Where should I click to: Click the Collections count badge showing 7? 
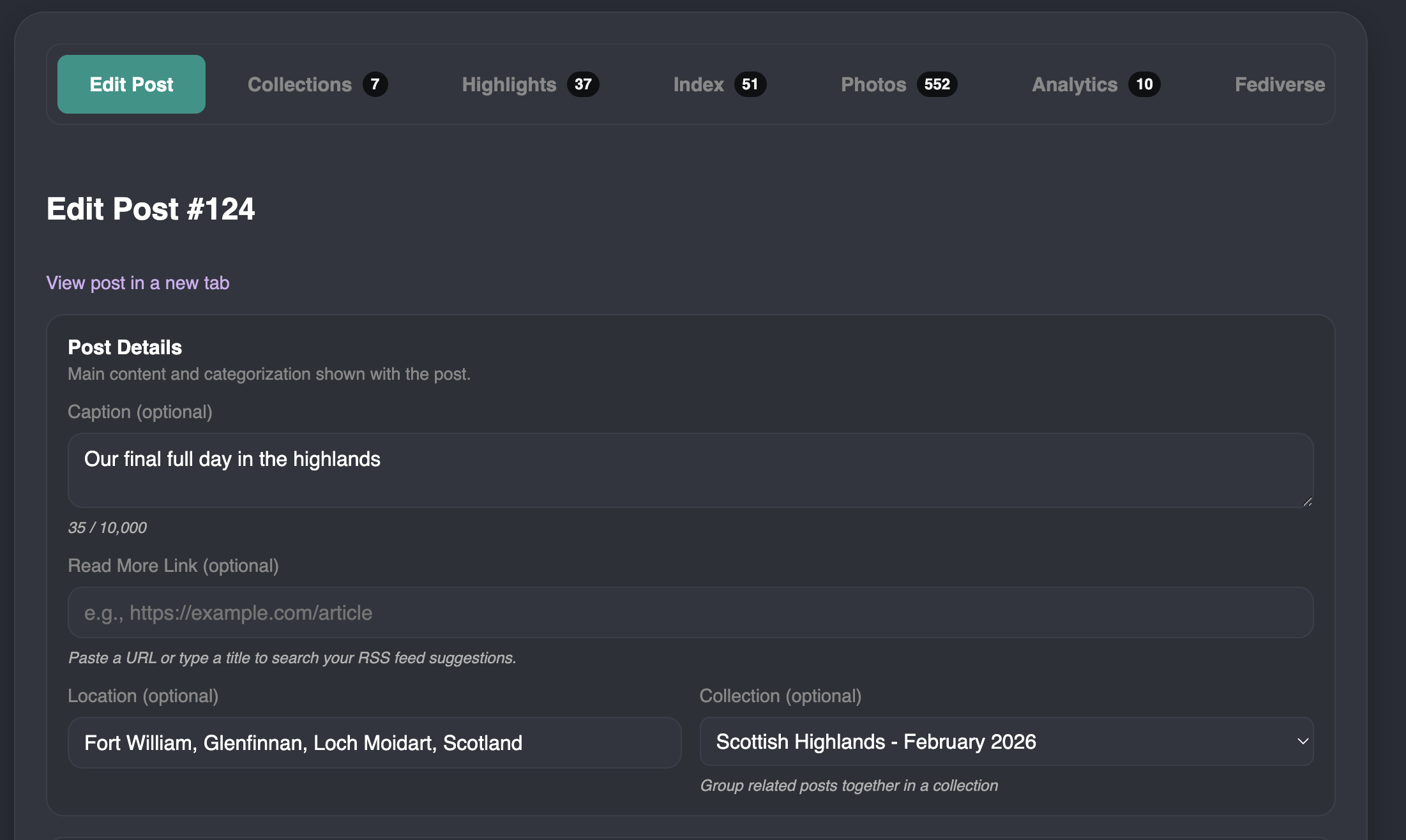[x=375, y=84]
